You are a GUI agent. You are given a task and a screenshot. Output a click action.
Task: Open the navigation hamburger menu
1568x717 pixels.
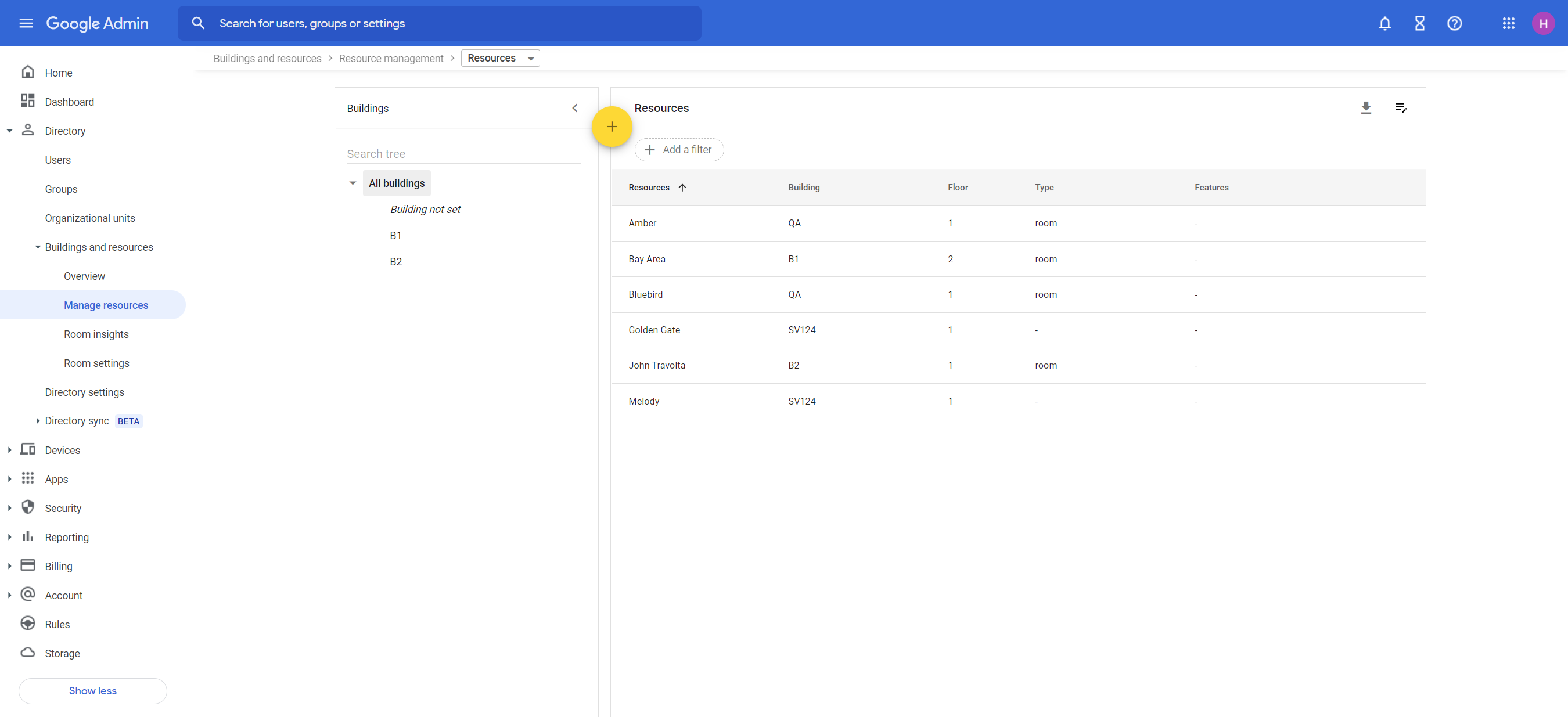26,23
